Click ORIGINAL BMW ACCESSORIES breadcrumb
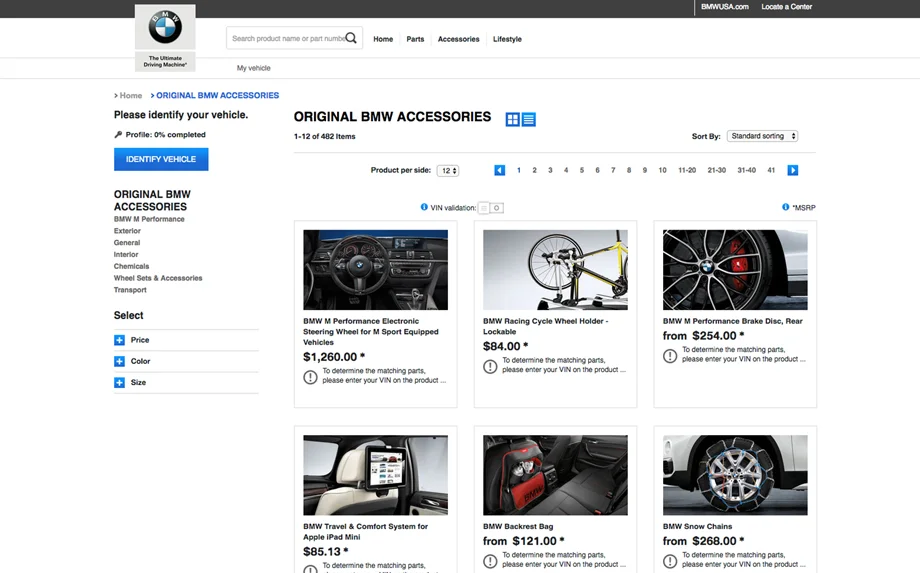The image size is (920, 573). point(217,96)
